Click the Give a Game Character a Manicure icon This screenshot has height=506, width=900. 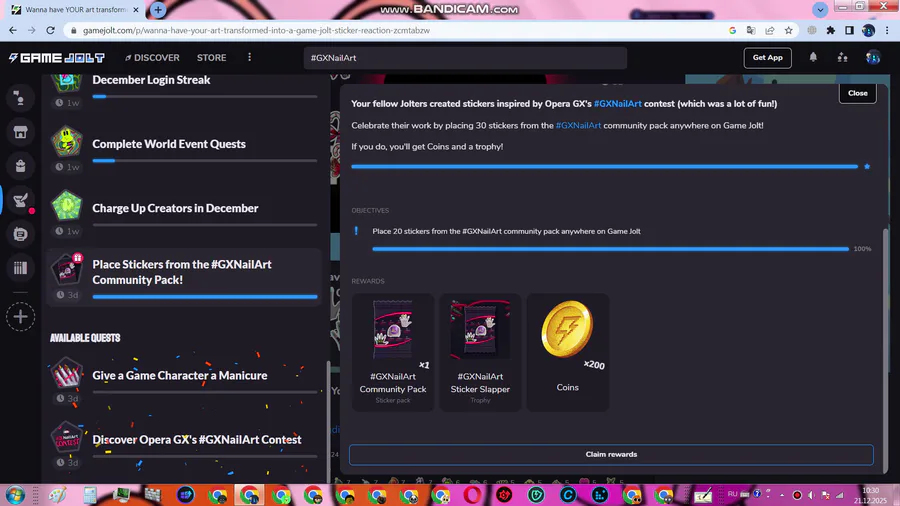pos(67,373)
